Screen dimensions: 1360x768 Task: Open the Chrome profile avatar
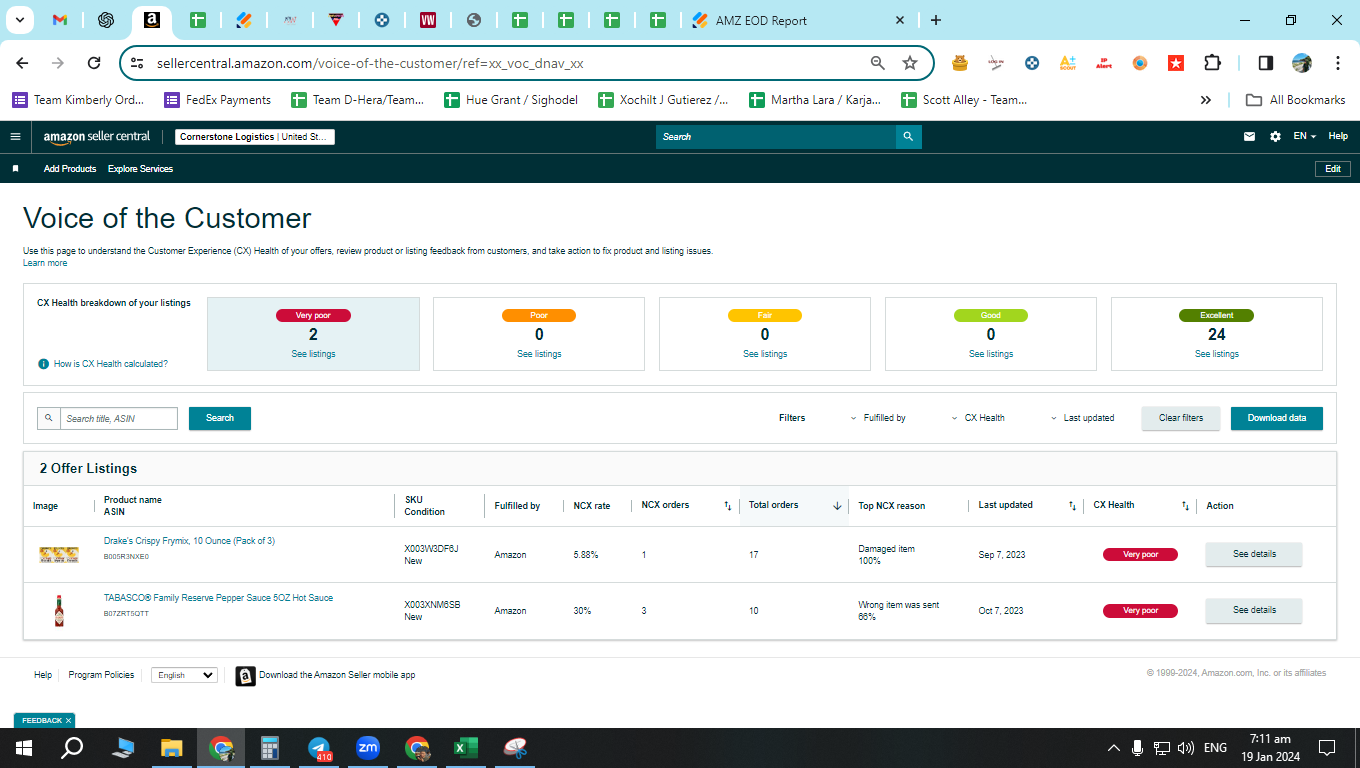point(1302,63)
